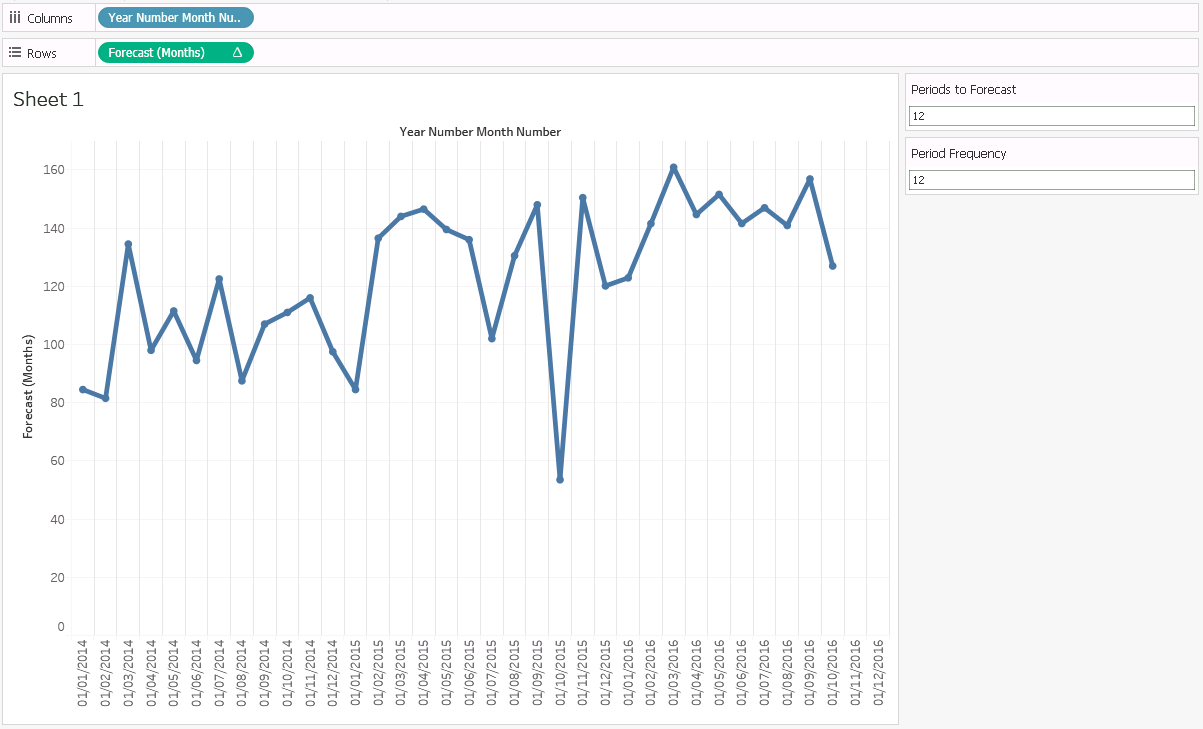1203x729 pixels.
Task: Click the lowest data point at 01/10/2015
Action: click(560, 480)
